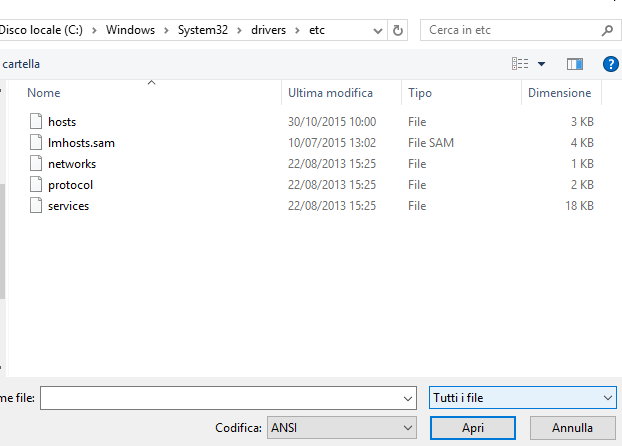
Task: Expand the view options dropdown arrow
Action: point(541,64)
